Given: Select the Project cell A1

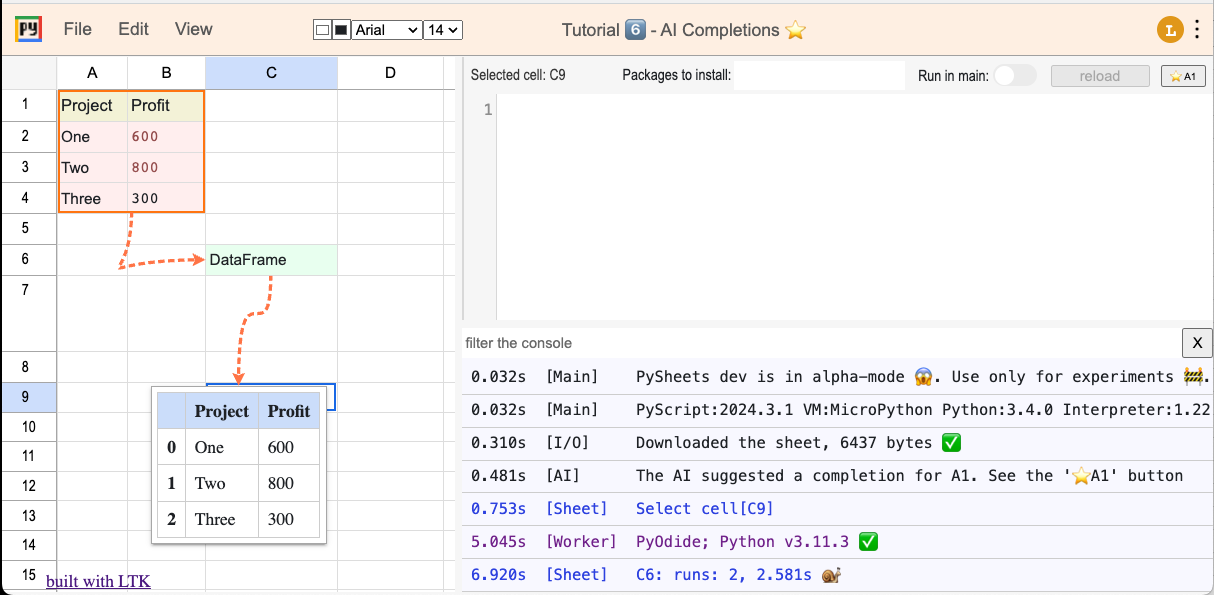Looking at the screenshot, I should pyautogui.click(x=93, y=105).
